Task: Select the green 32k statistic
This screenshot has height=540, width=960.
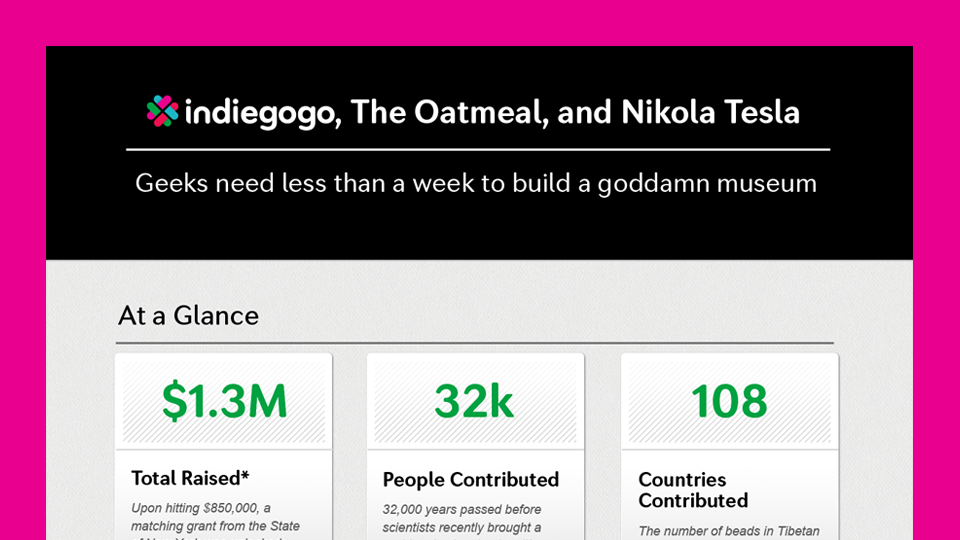Action: (x=474, y=401)
